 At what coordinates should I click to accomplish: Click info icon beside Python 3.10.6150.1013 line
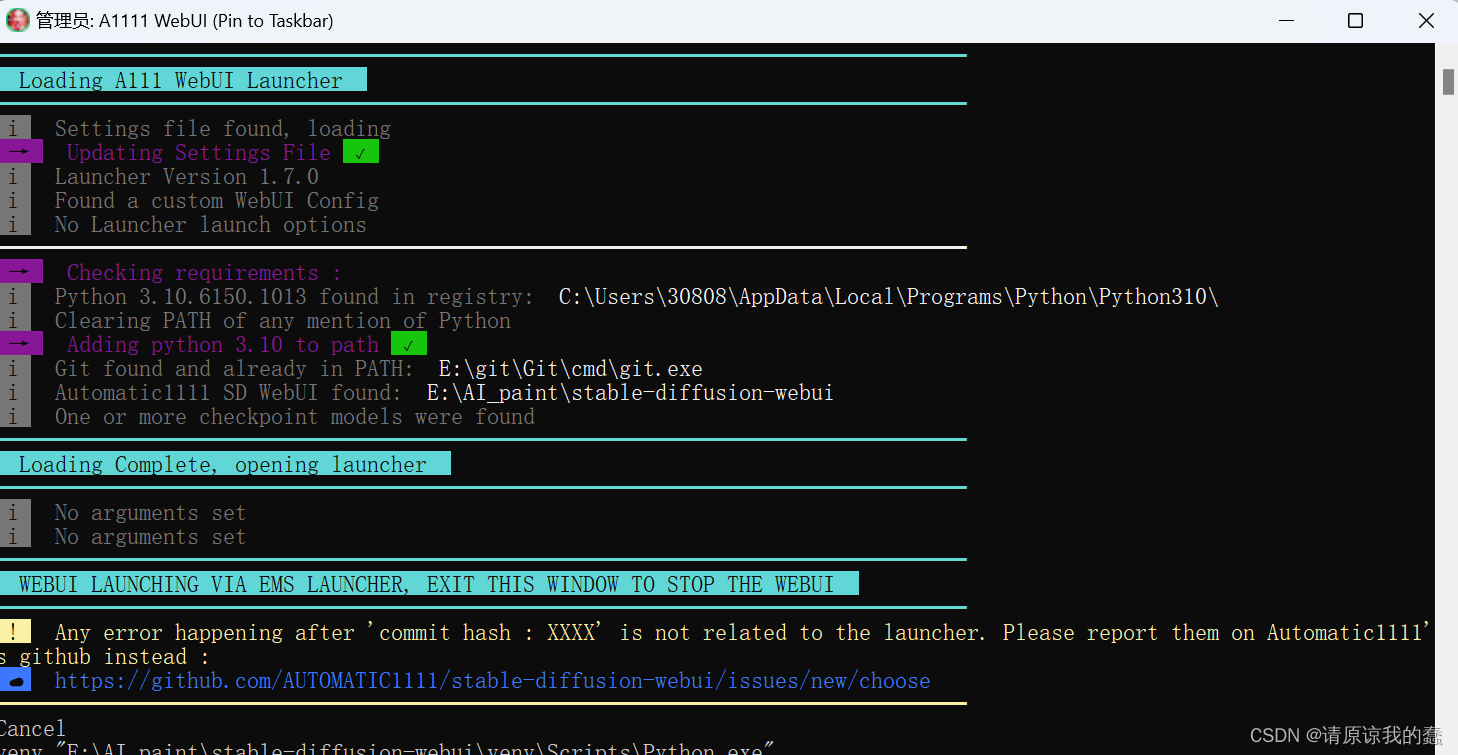tap(14, 297)
